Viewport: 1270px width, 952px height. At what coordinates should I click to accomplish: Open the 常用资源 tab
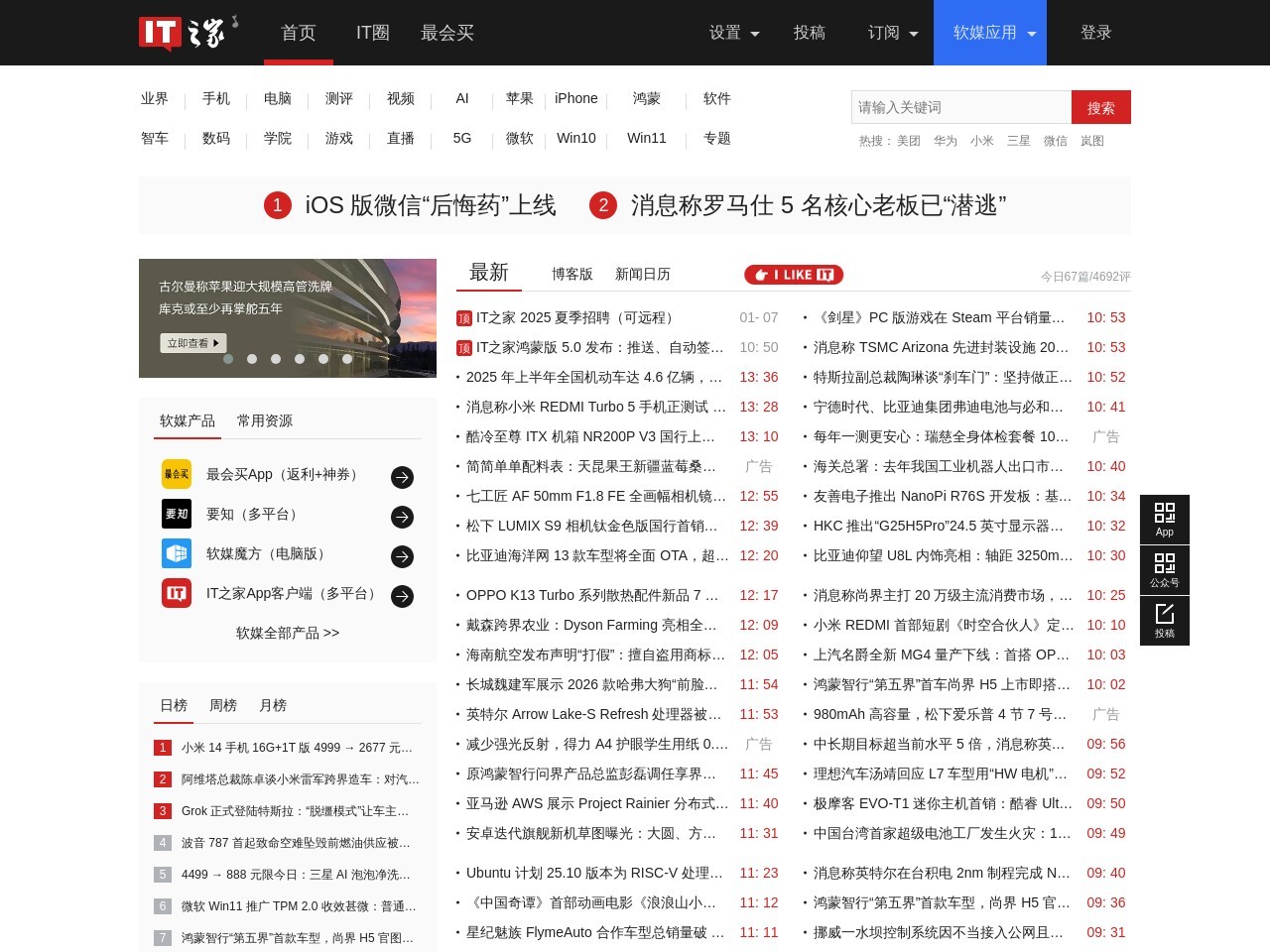click(x=264, y=420)
